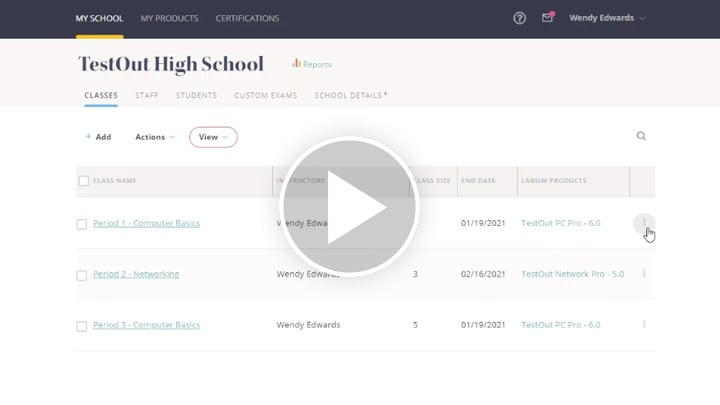Switch to the Custom Exams tab
Viewport: 720px width, 405px height.
(266, 95)
